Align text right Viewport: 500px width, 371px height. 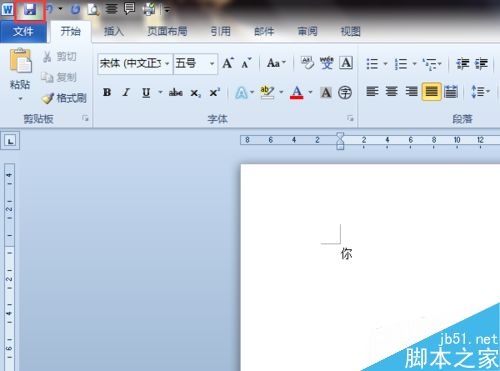pos(412,91)
